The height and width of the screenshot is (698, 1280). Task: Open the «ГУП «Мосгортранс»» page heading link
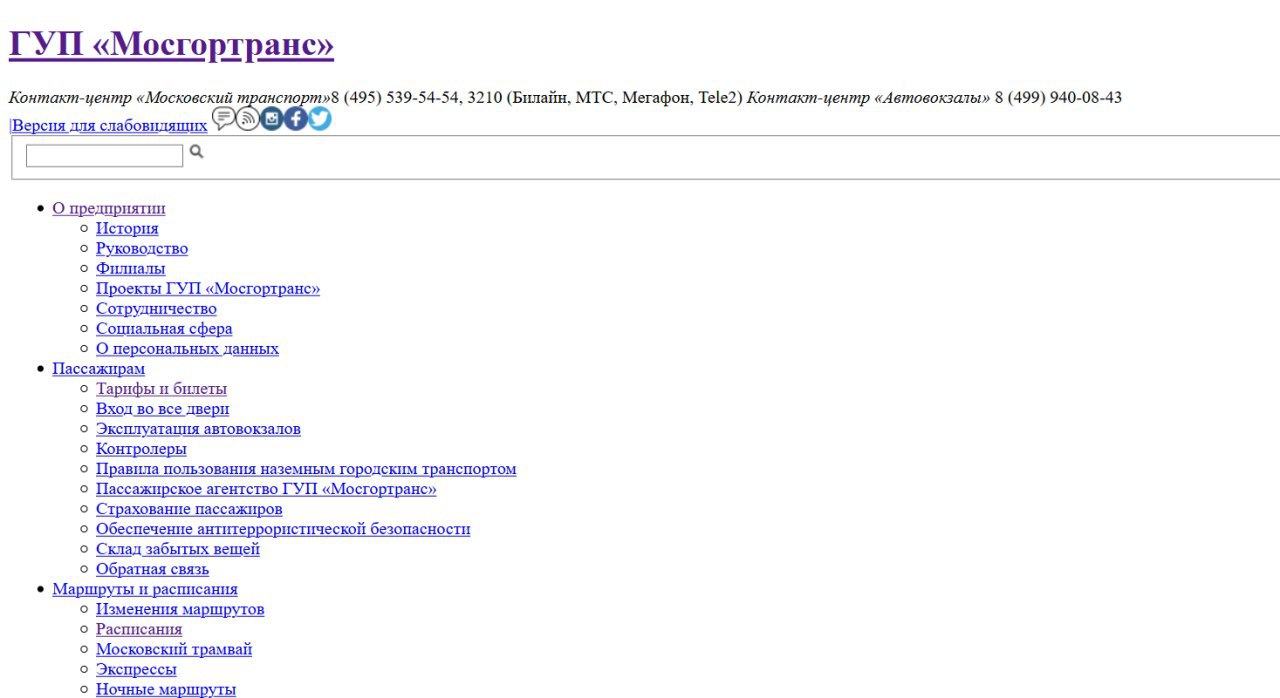(171, 44)
